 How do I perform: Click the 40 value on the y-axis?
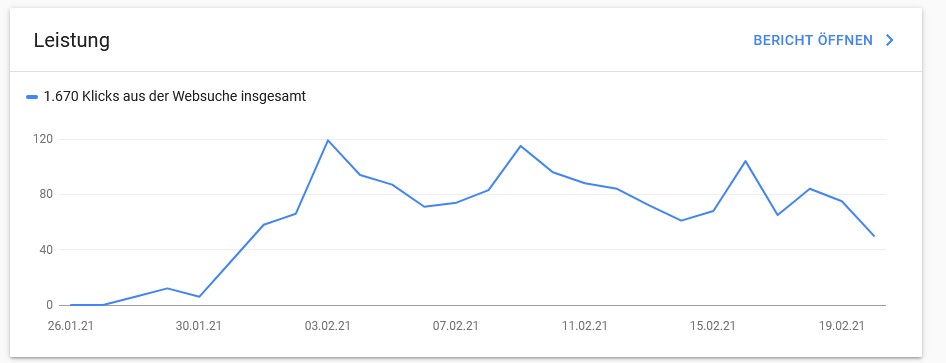pos(48,250)
